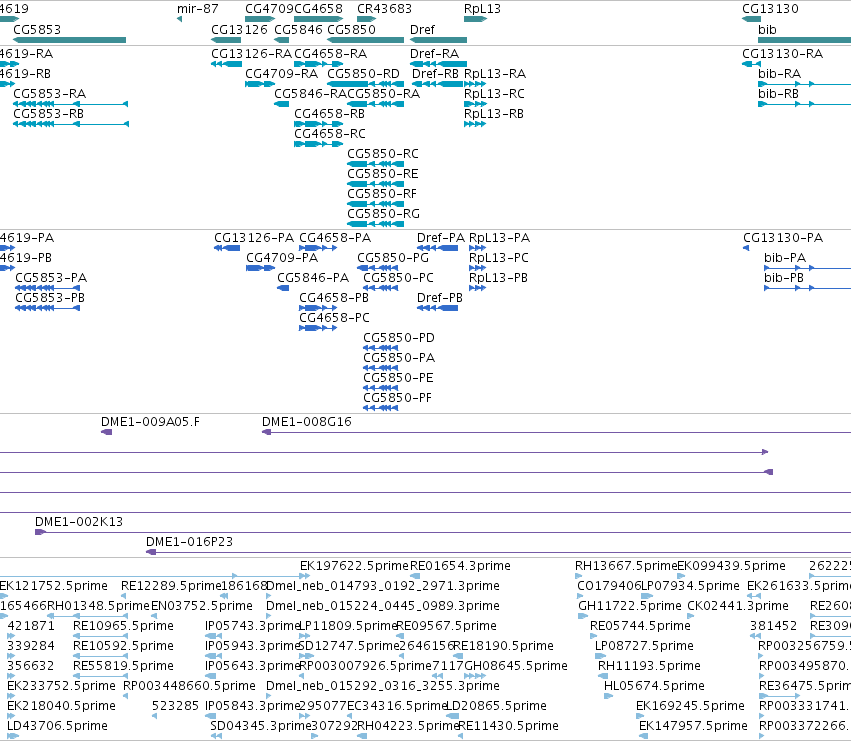Select EST GH11722.5prime
This screenshot has height=741, width=851.
point(630,606)
